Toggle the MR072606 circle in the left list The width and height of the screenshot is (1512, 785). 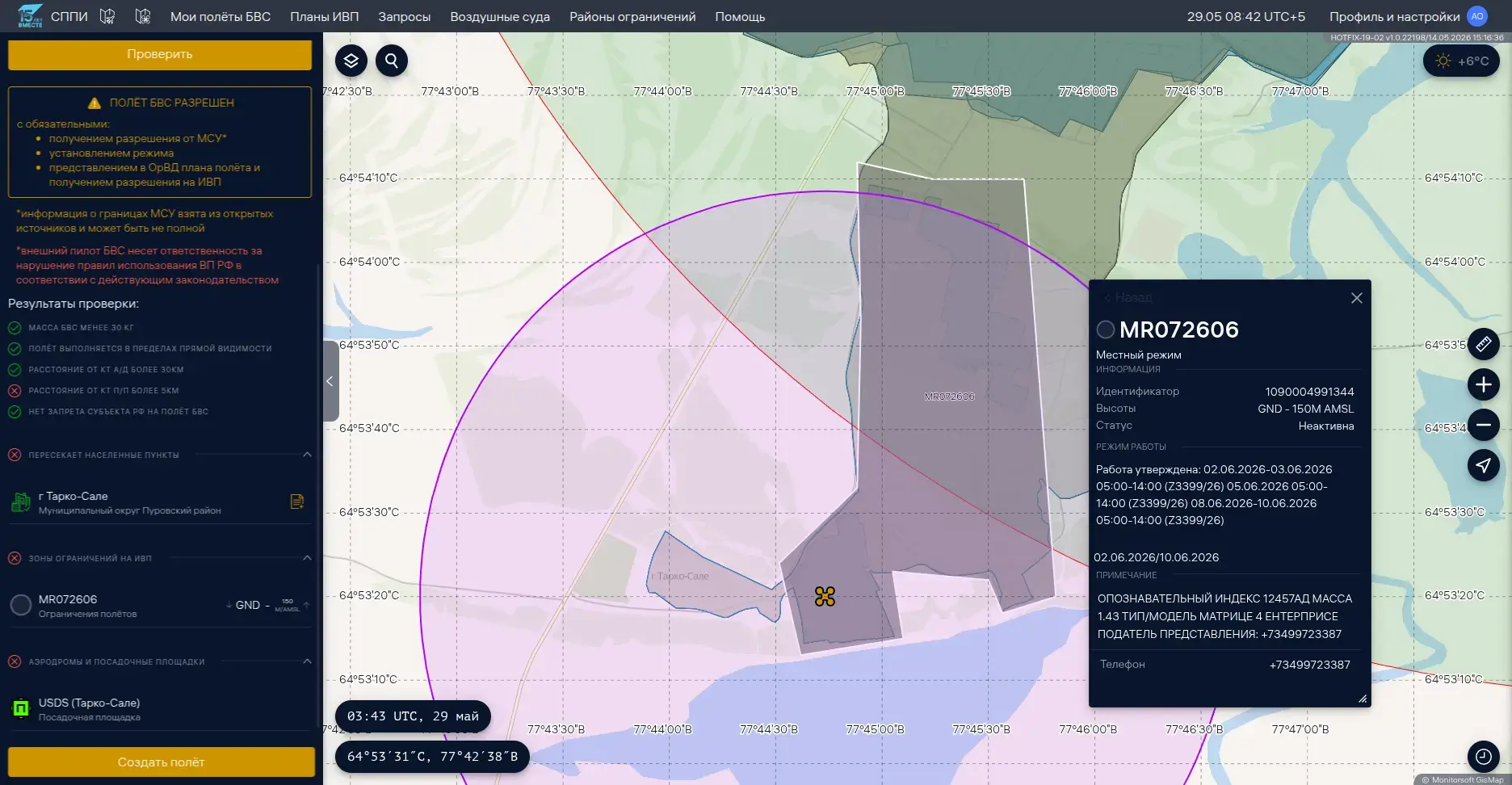[21, 605]
